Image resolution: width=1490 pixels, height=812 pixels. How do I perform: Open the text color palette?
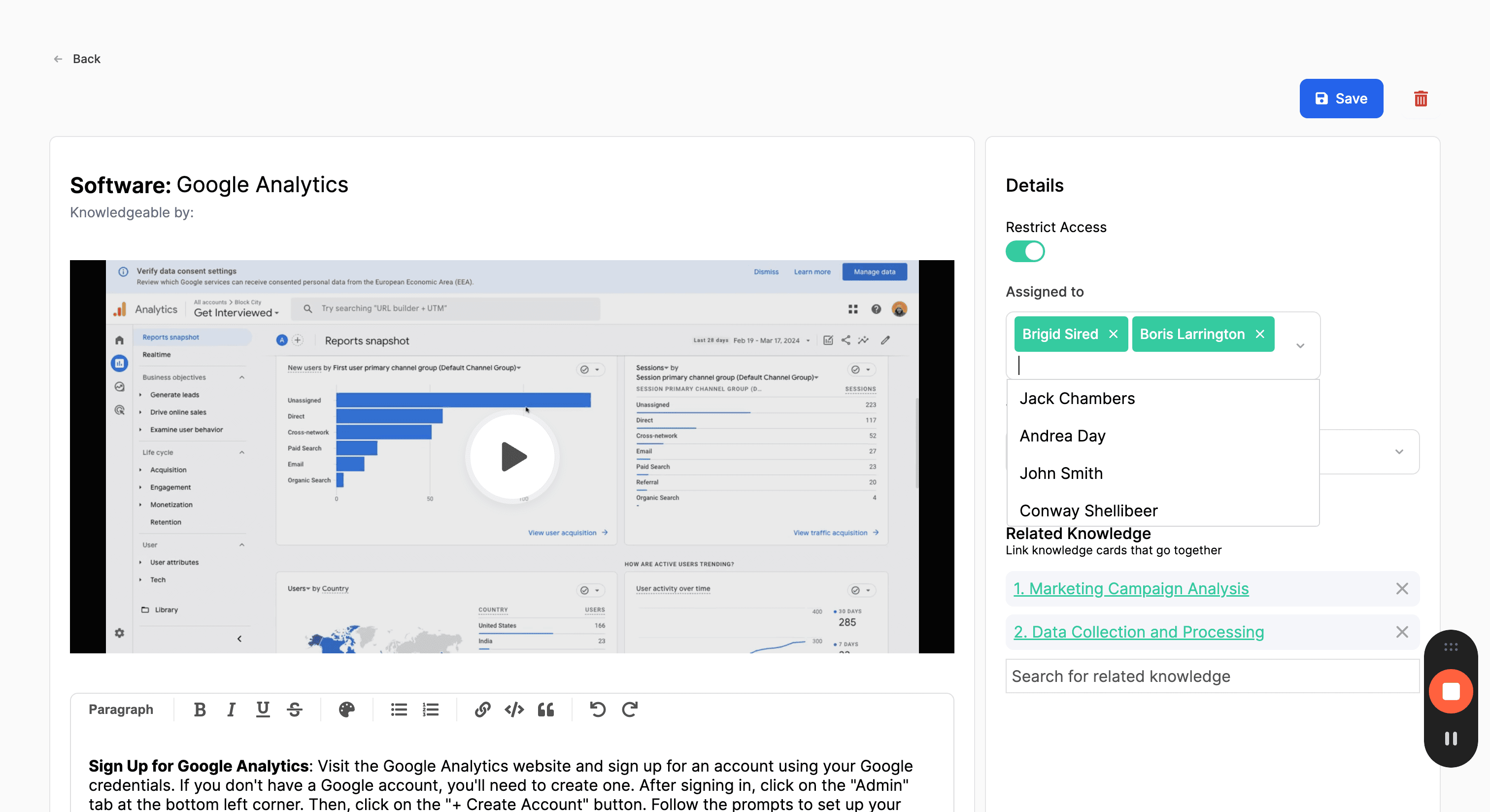click(346, 710)
